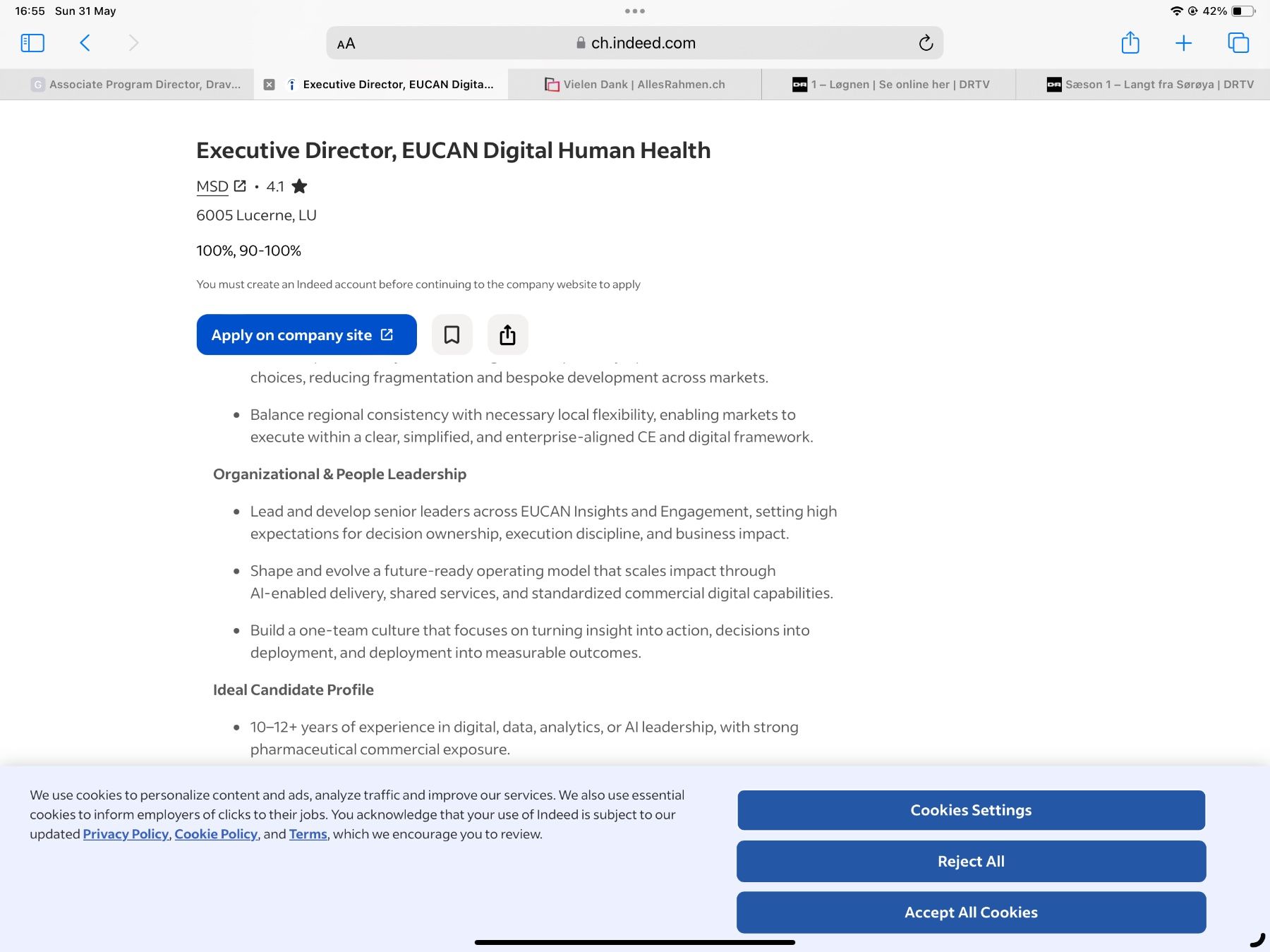This screenshot has width=1270, height=952.
Task: Show the tab overview grid
Action: pos(1238,43)
